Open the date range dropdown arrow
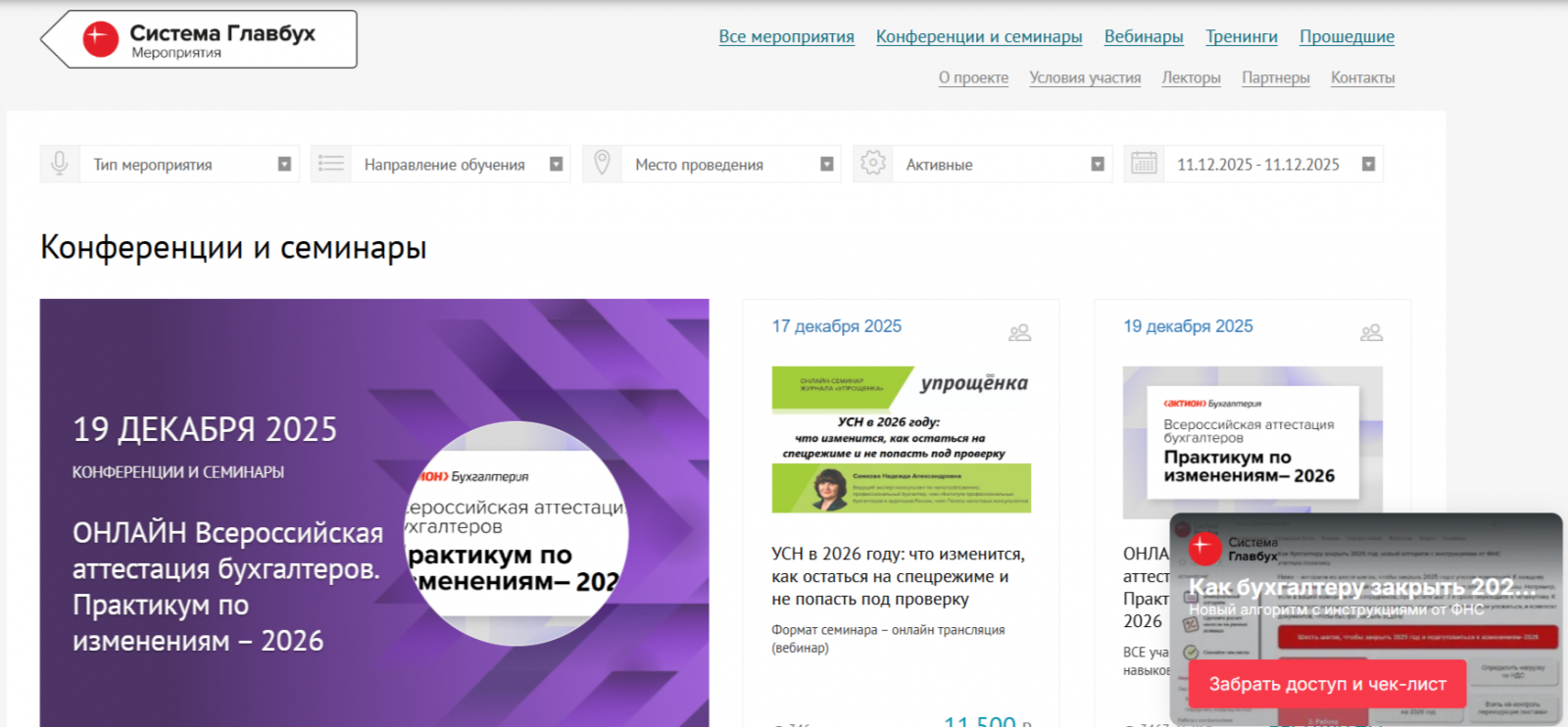The height and width of the screenshot is (727, 1568). (x=1369, y=165)
